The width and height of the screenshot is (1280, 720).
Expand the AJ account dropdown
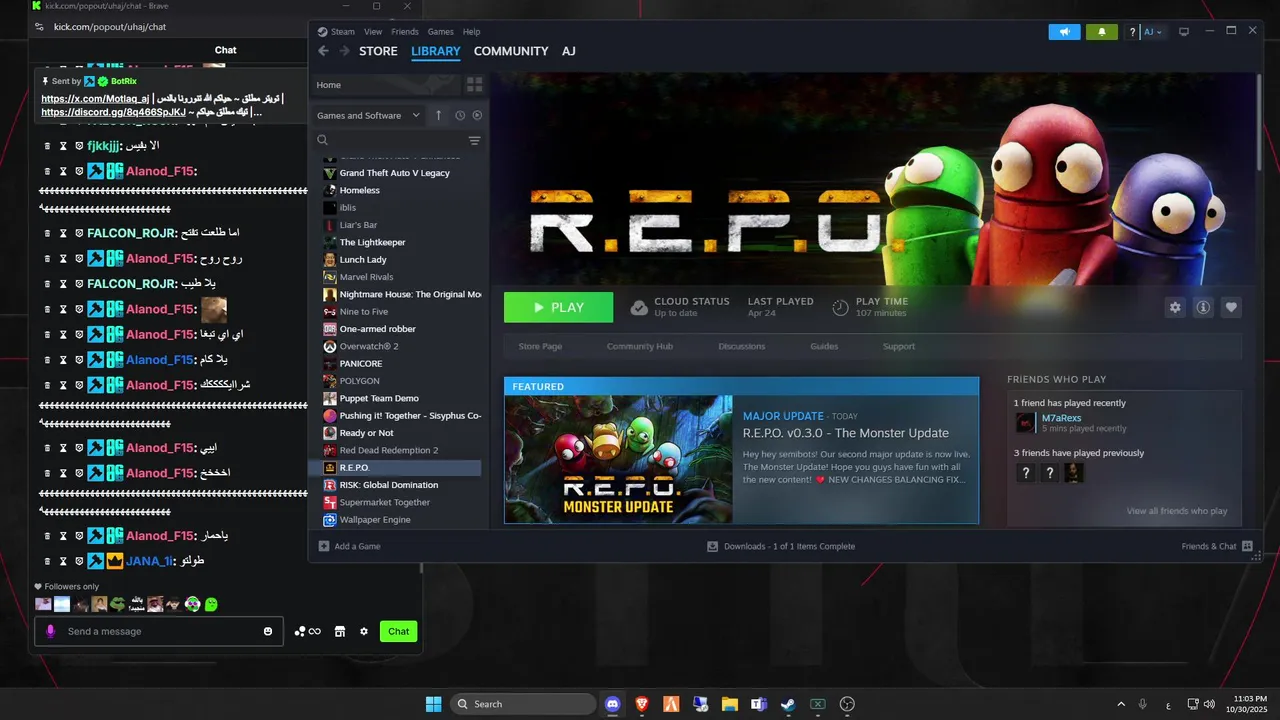click(1153, 32)
